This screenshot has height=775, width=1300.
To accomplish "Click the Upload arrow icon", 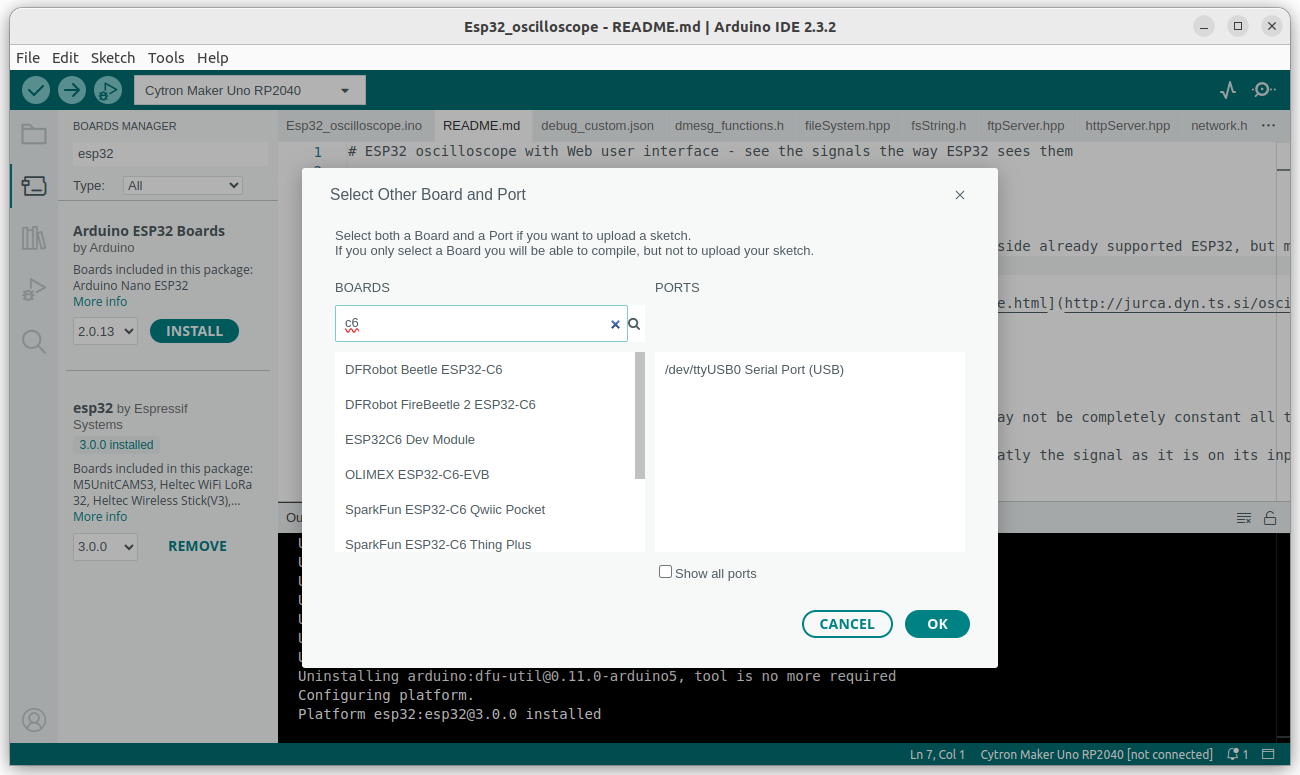I will click(x=71, y=90).
